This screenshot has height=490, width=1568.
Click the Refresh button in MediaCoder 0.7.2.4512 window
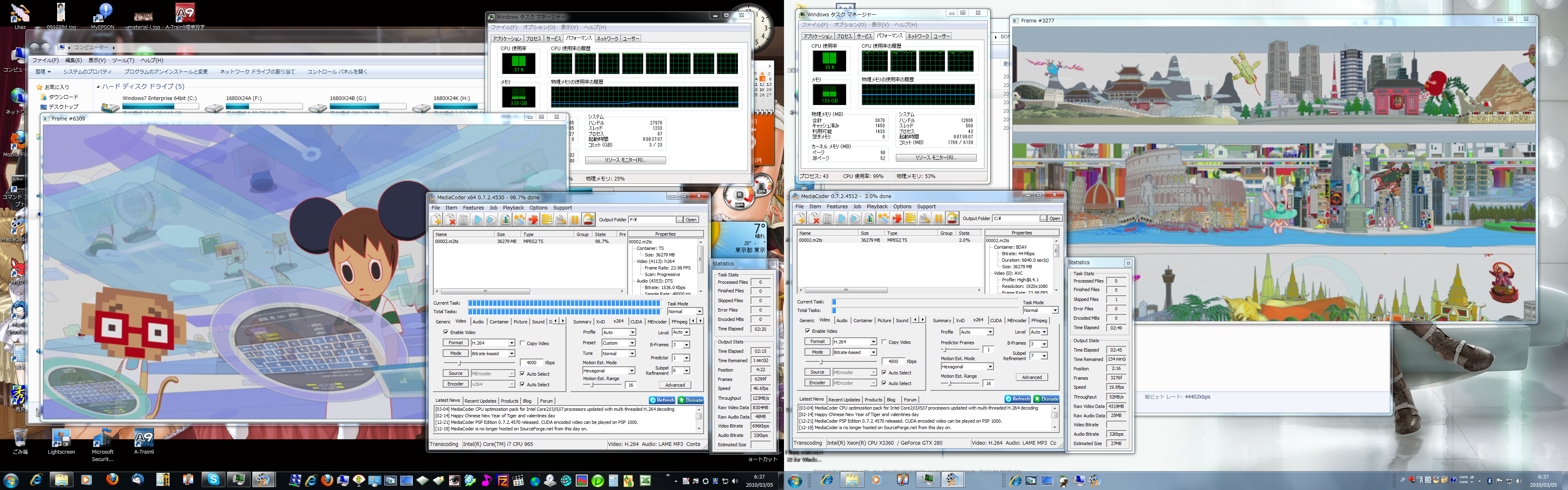pyautogui.click(x=1018, y=399)
